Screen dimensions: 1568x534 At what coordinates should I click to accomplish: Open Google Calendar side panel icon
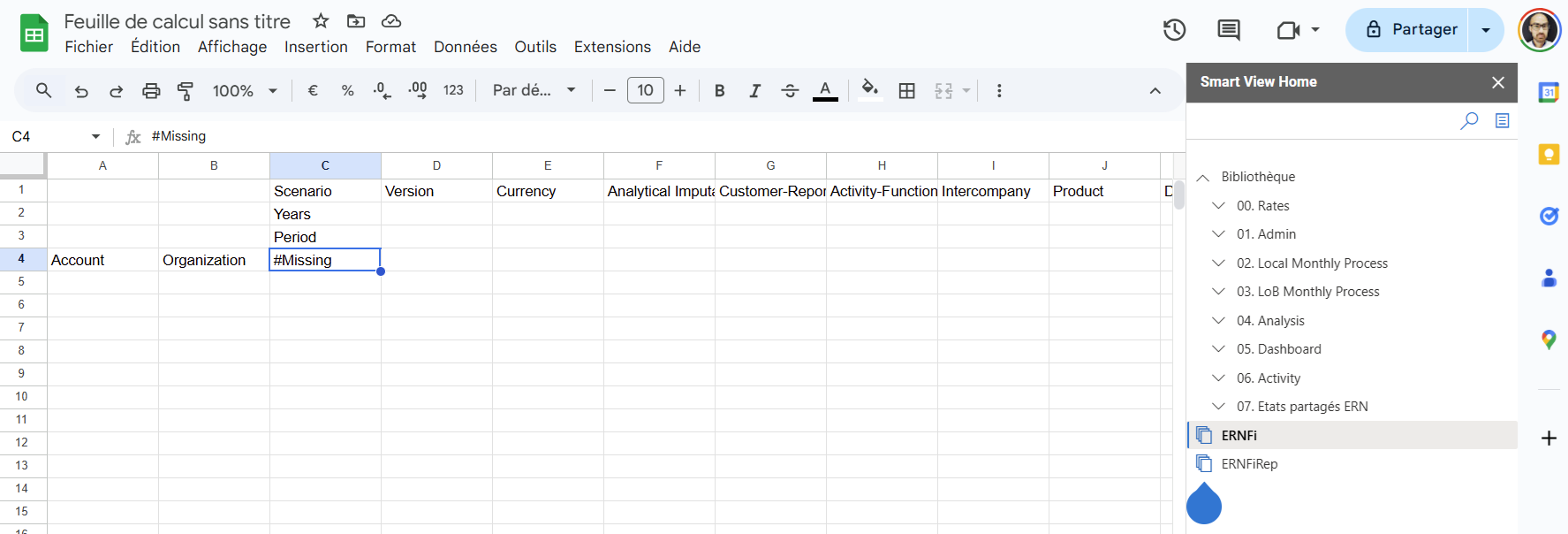[x=1549, y=92]
